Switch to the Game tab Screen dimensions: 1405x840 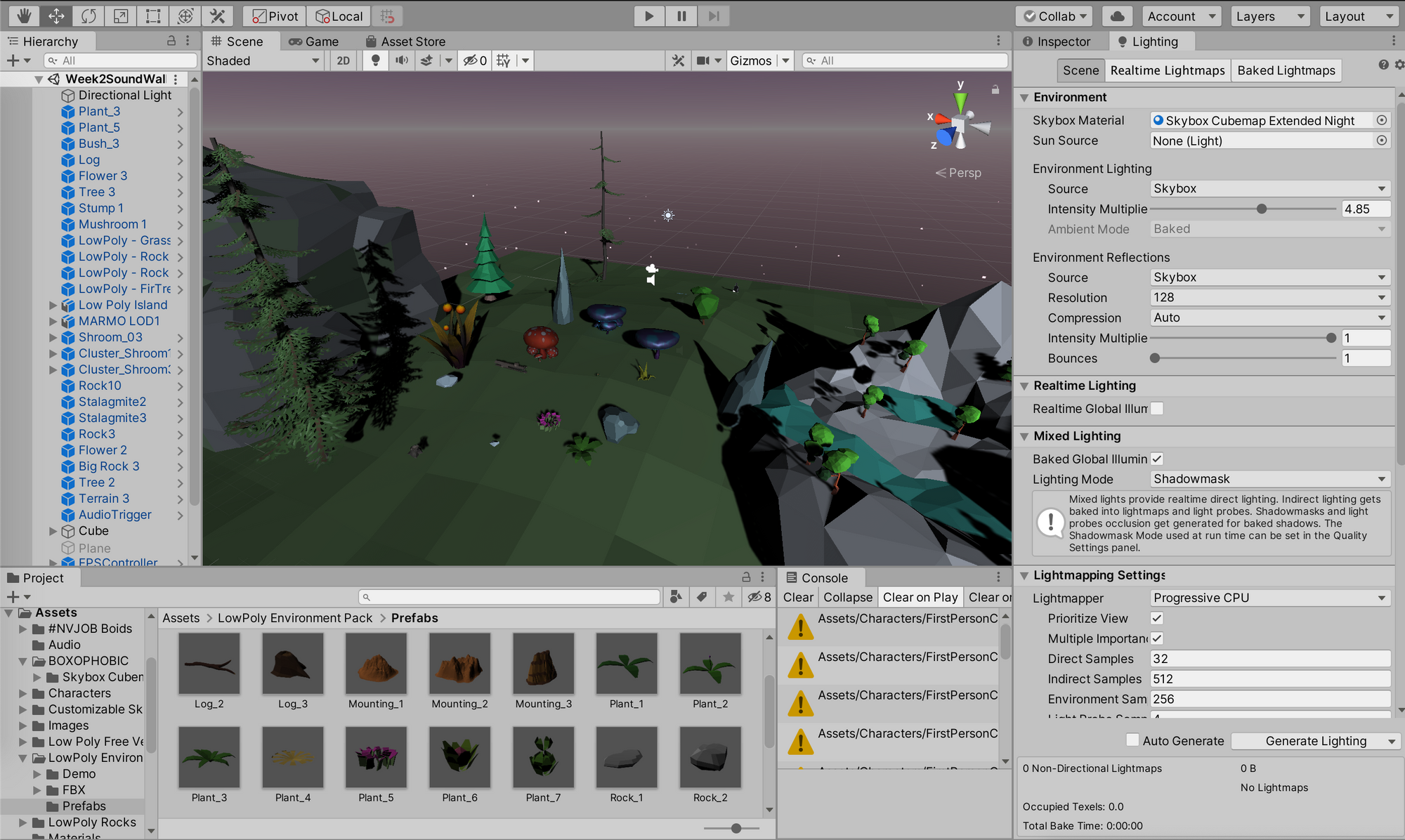pyautogui.click(x=313, y=41)
